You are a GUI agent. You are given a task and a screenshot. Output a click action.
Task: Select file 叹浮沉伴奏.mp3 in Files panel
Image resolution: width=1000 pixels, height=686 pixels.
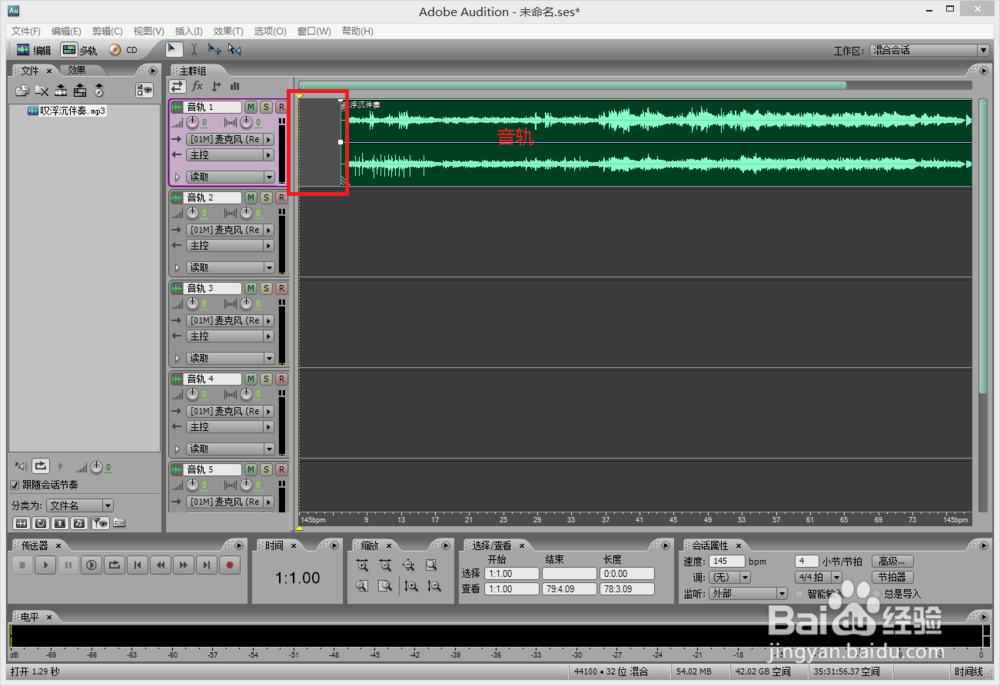pos(66,111)
